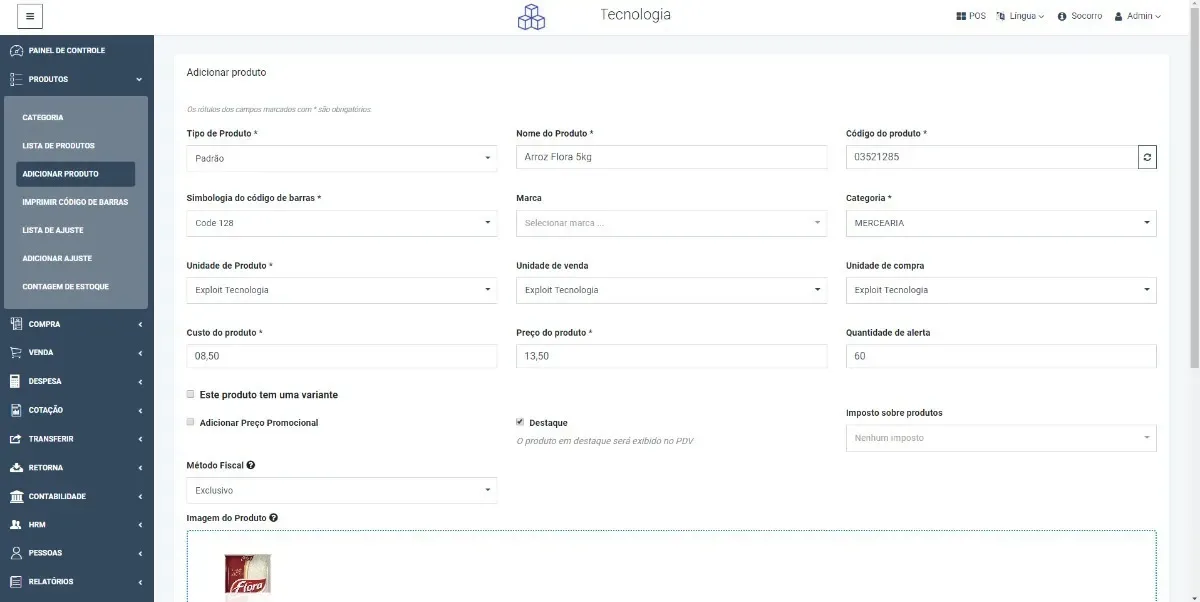
Task: Uncheck the Destaque checkbox
Action: 520,422
